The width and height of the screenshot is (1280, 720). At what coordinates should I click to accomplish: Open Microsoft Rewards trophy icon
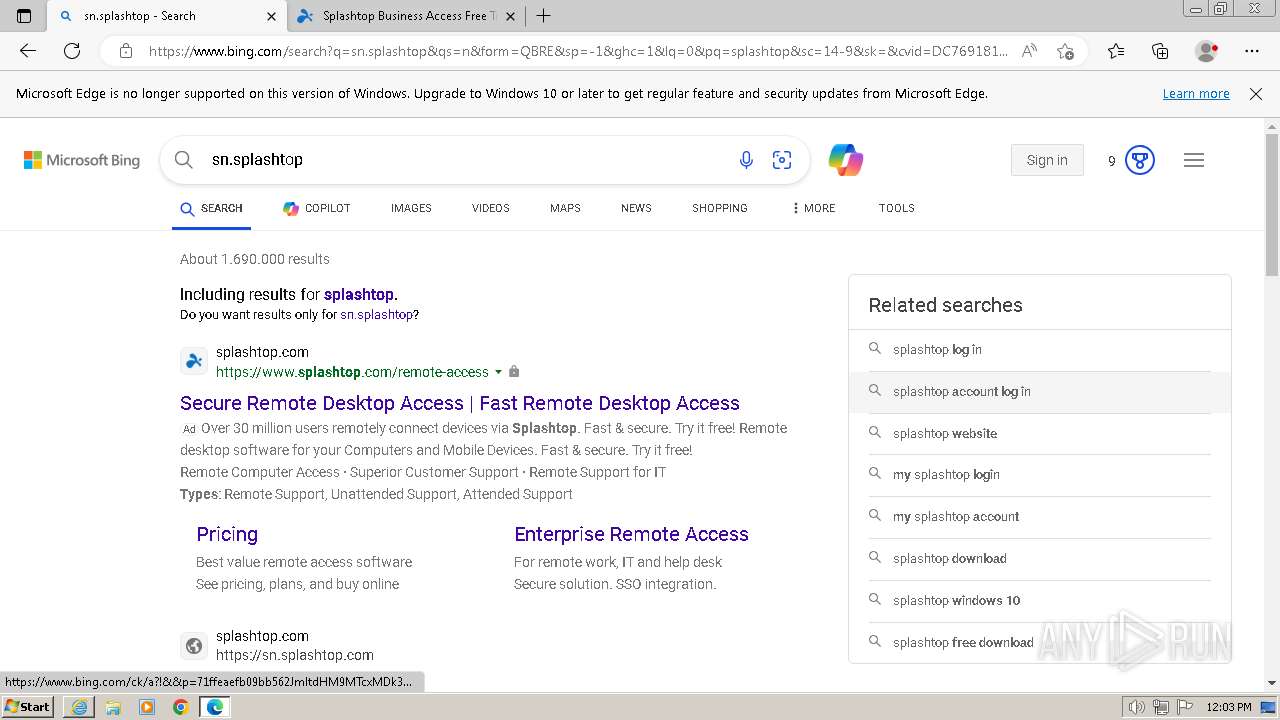1140,160
